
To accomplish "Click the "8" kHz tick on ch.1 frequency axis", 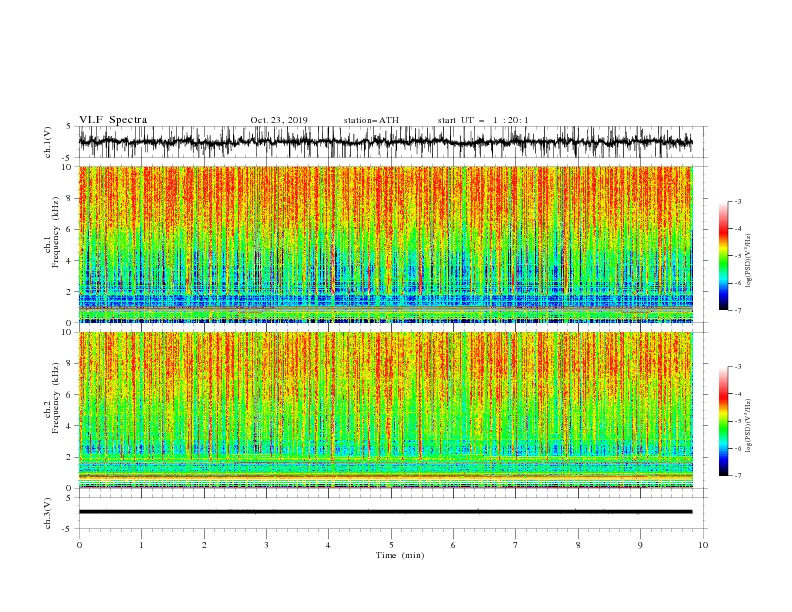I will (70, 198).
